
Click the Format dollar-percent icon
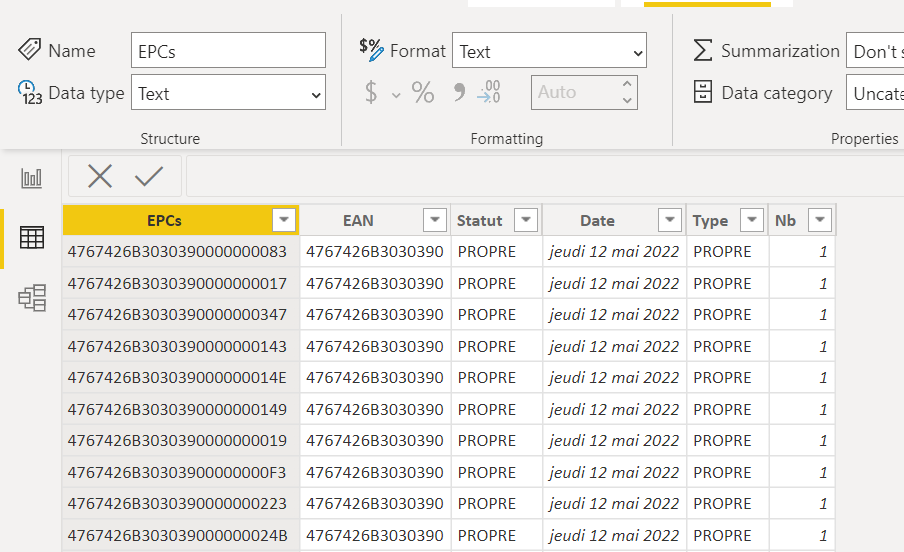click(371, 50)
